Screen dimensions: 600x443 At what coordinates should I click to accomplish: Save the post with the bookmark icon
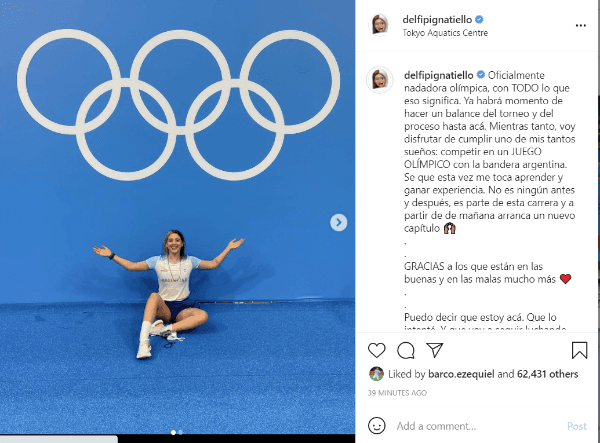pos(579,350)
